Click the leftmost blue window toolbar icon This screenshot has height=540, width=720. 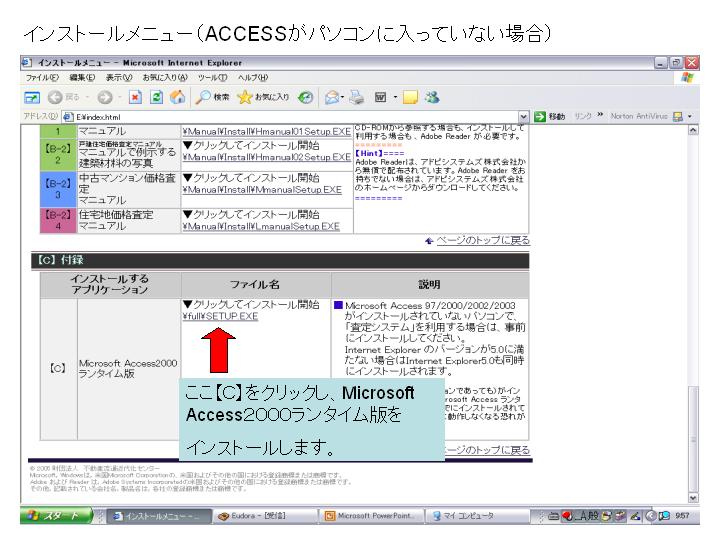pyautogui.click(x=32, y=97)
